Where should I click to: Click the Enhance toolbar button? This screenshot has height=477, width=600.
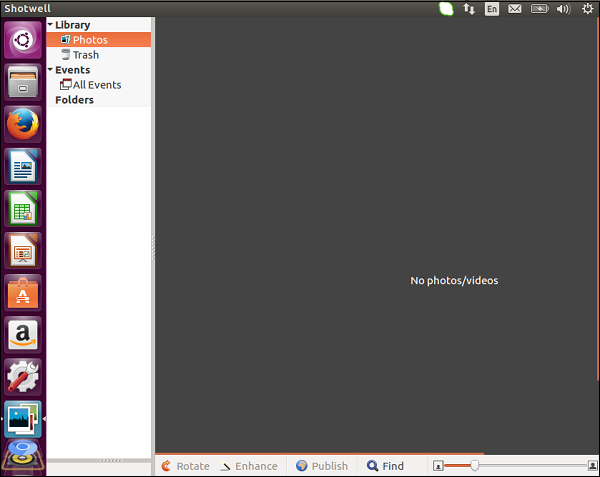249,466
